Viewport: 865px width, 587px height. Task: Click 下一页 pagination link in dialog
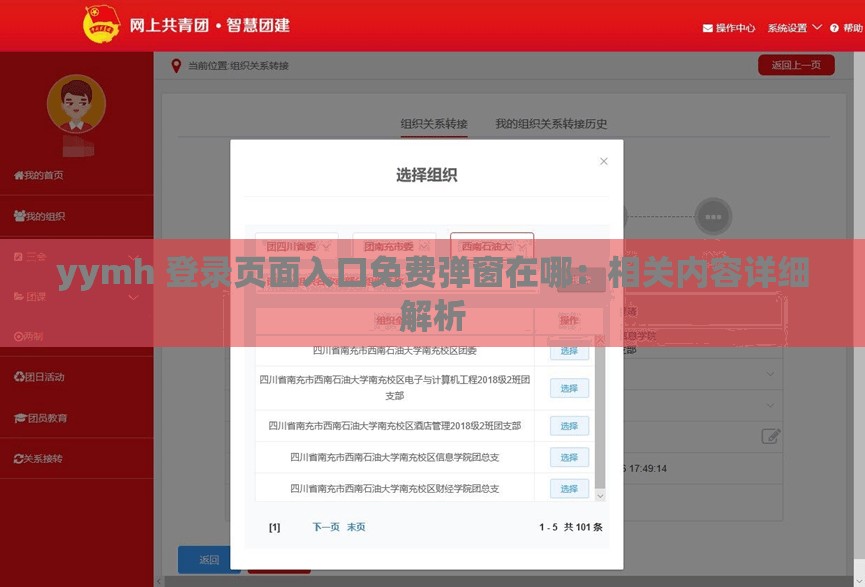(x=324, y=526)
